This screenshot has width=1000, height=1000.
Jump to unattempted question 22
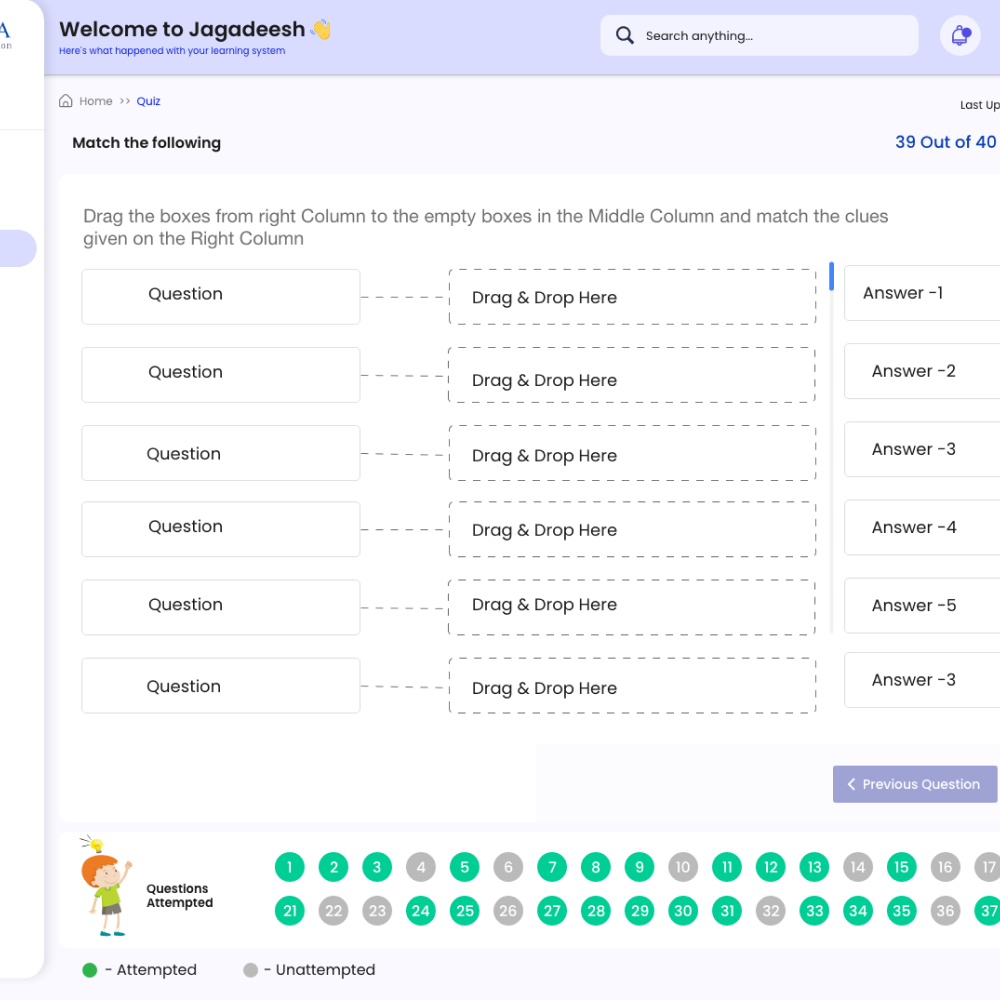334,911
